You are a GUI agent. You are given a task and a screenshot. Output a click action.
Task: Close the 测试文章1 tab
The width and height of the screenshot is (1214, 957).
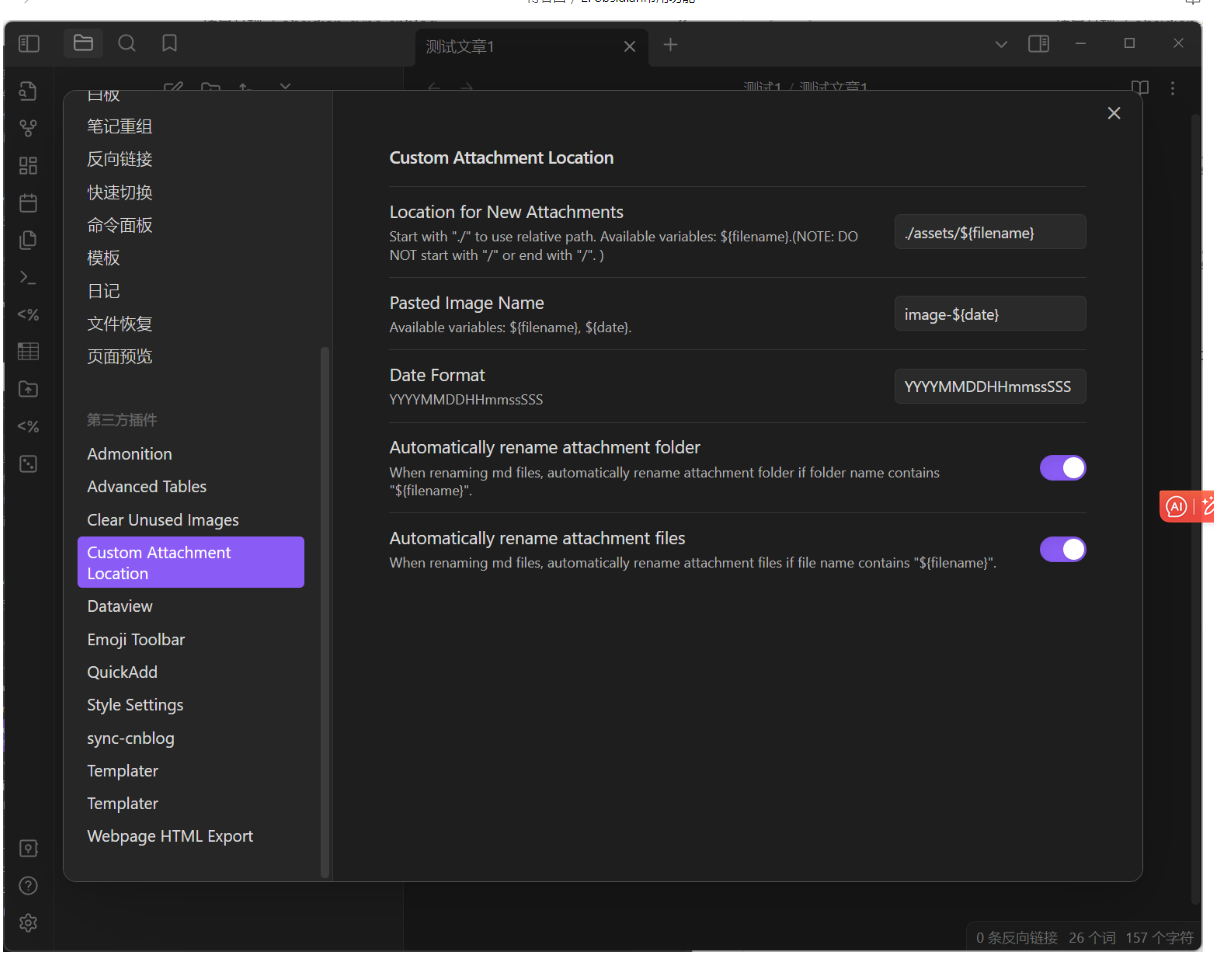[629, 46]
